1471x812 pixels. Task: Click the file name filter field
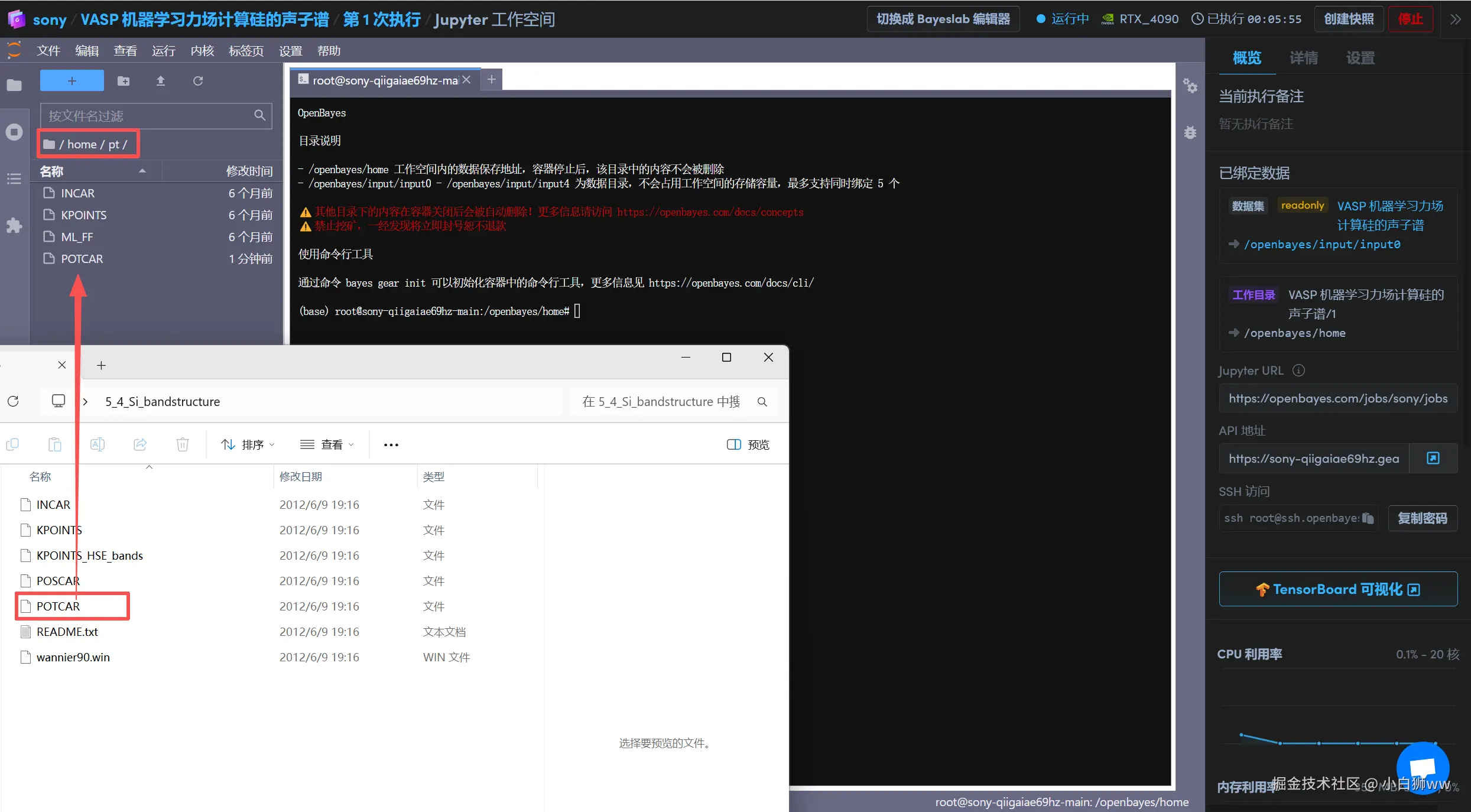pos(148,116)
